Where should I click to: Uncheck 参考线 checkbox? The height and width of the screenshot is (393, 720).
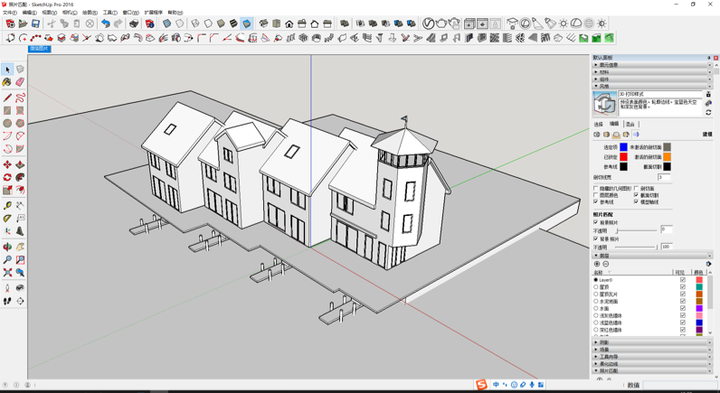596,202
